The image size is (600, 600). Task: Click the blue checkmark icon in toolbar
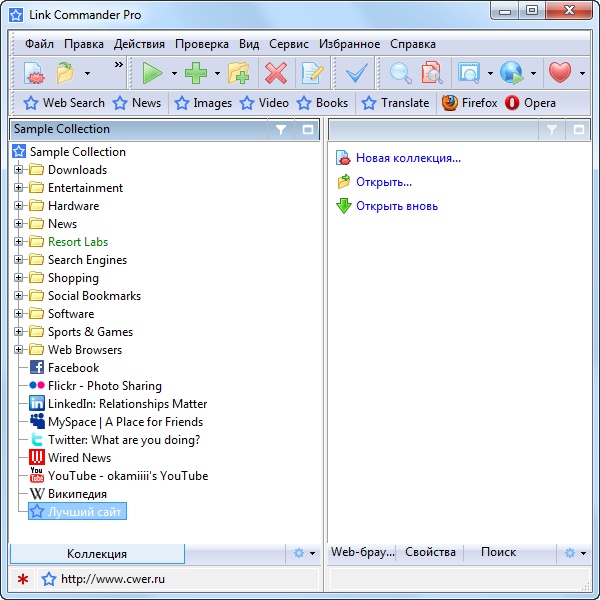(x=356, y=73)
